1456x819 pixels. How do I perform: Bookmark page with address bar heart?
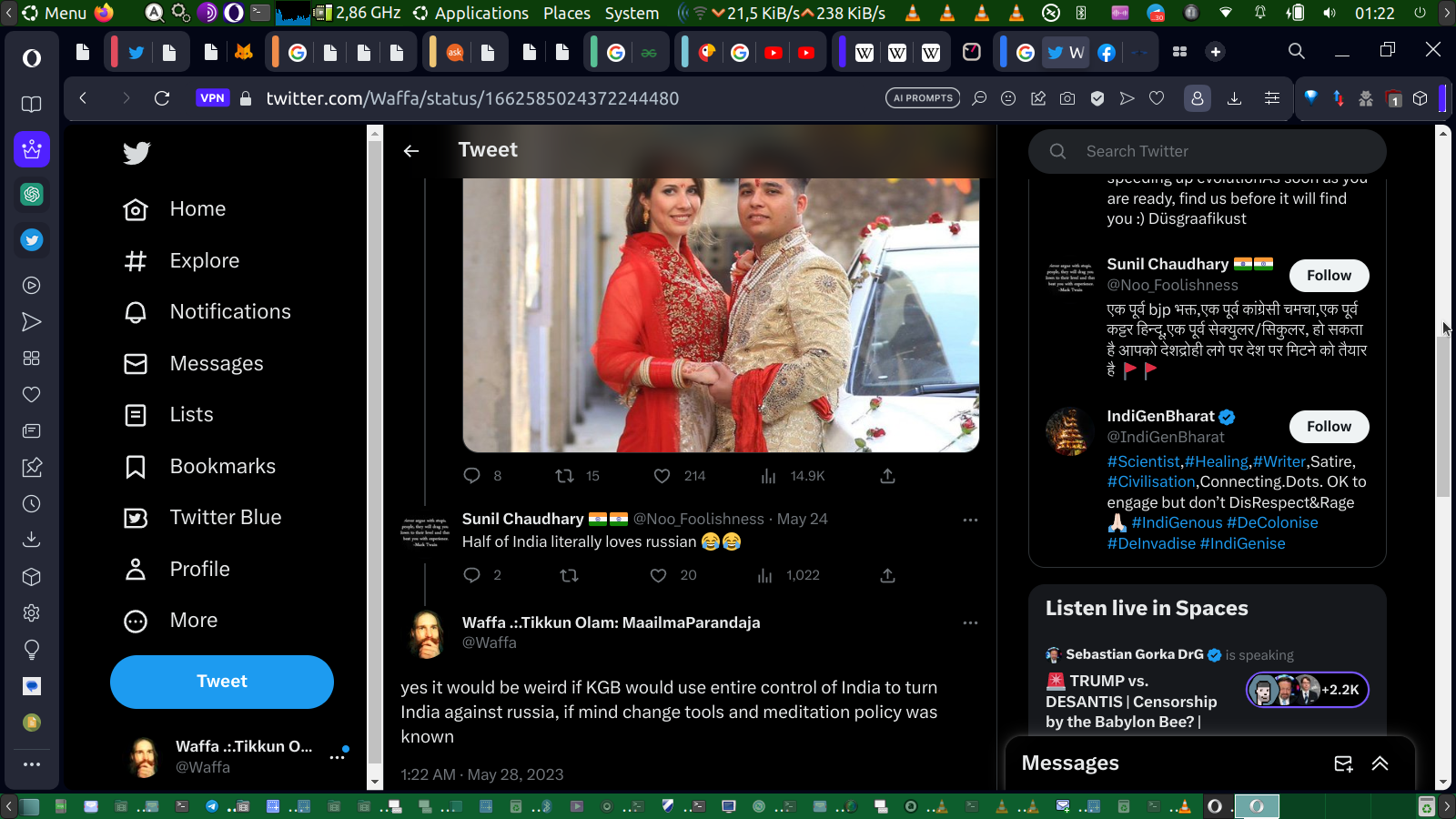point(1157,98)
